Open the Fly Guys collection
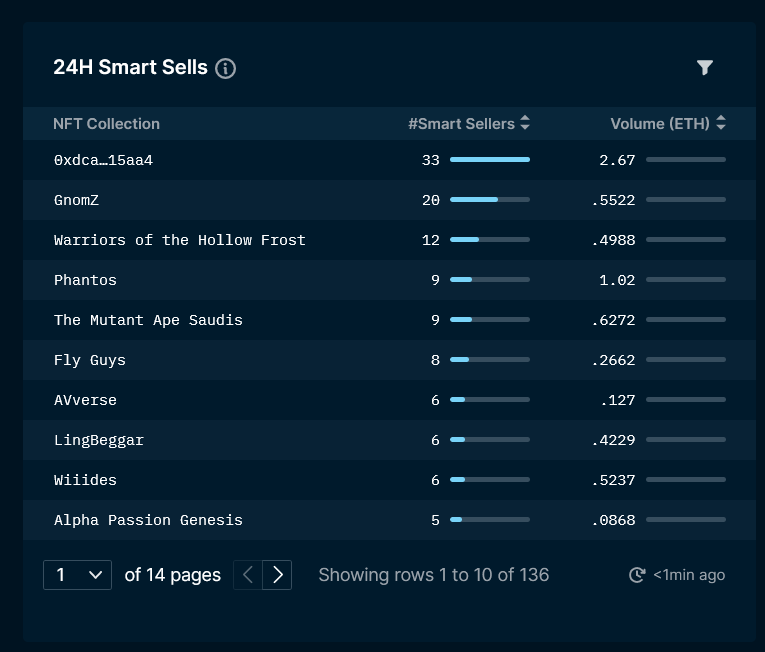This screenshot has height=652, width=765. (x=90, y=360)
